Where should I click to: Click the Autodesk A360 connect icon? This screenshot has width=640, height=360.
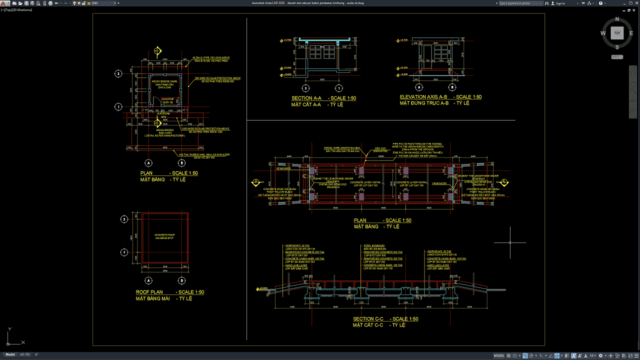click(589, 3)
